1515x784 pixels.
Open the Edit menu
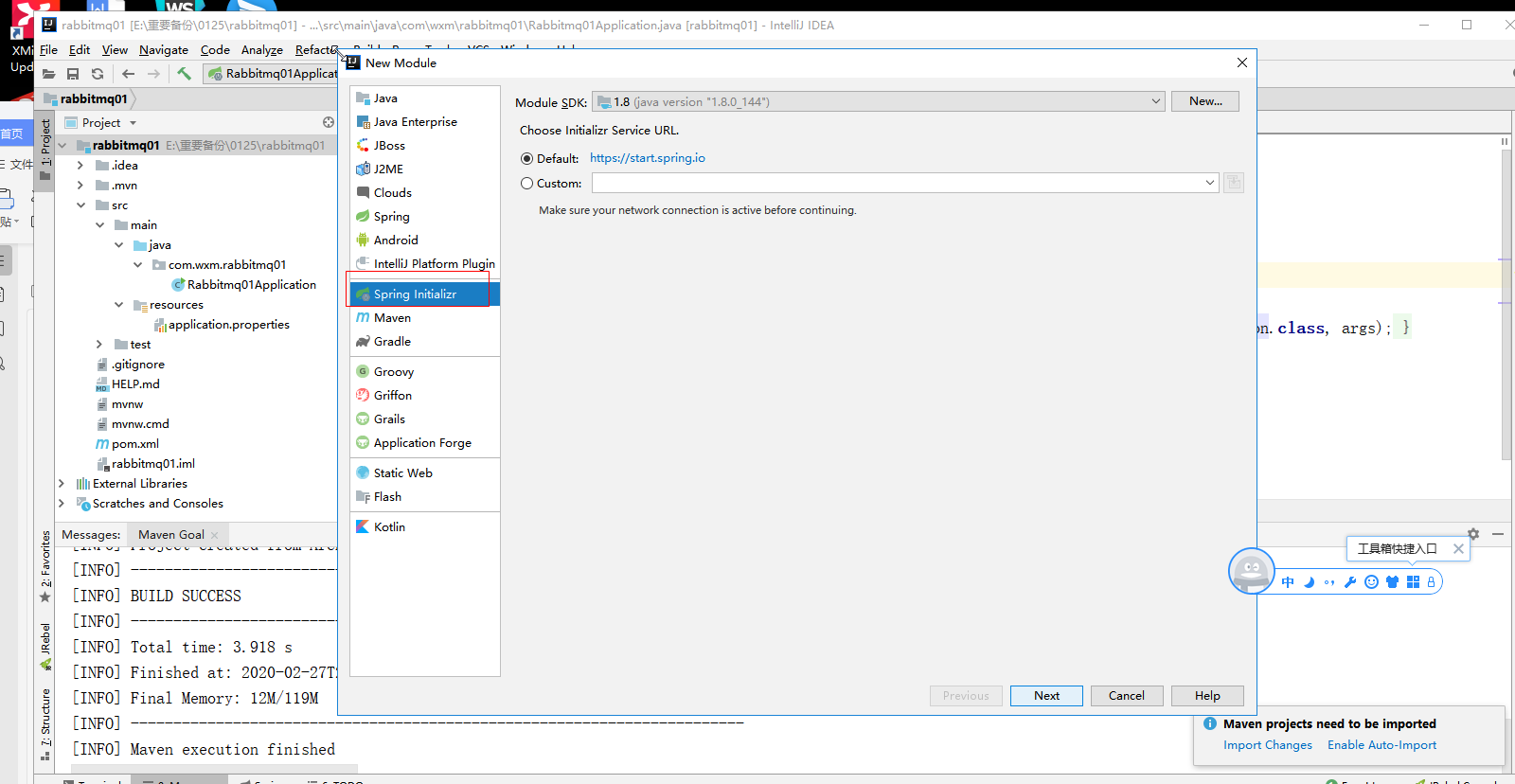tap(80, 50)
